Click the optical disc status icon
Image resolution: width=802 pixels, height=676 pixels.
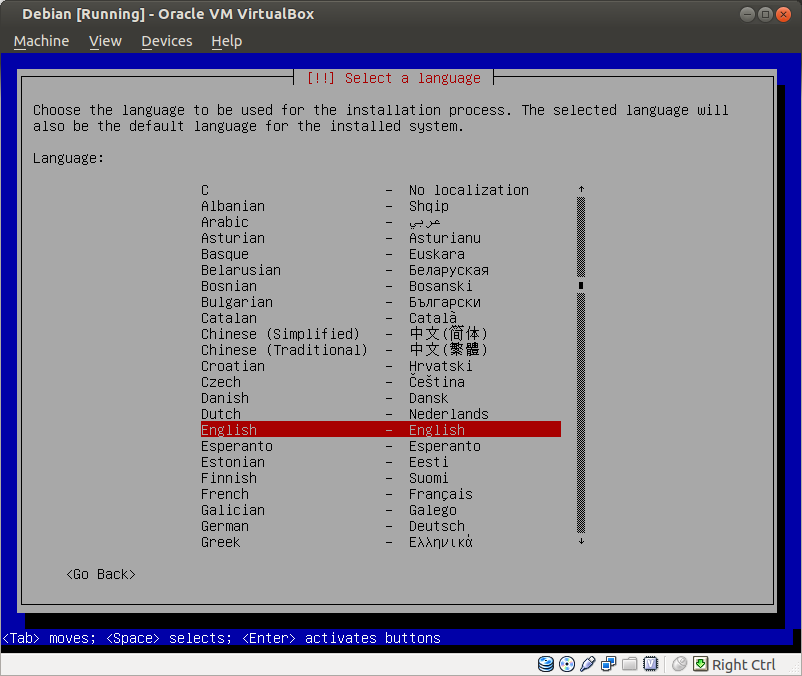[567, 664]
